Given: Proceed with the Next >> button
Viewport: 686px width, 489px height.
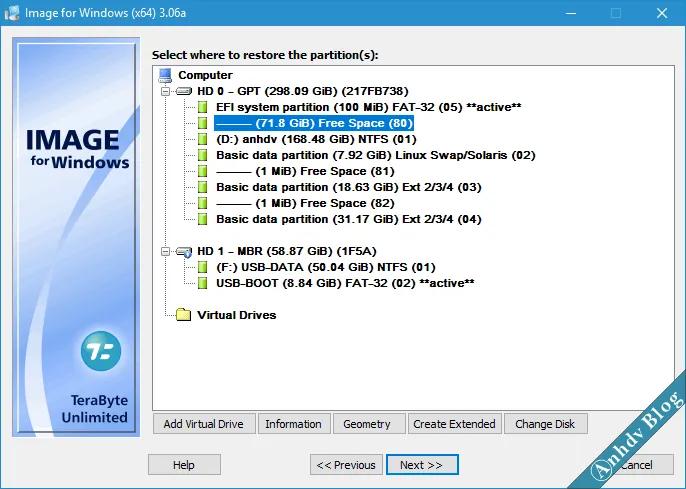Looking at the screenshot, I should point(422,465).
